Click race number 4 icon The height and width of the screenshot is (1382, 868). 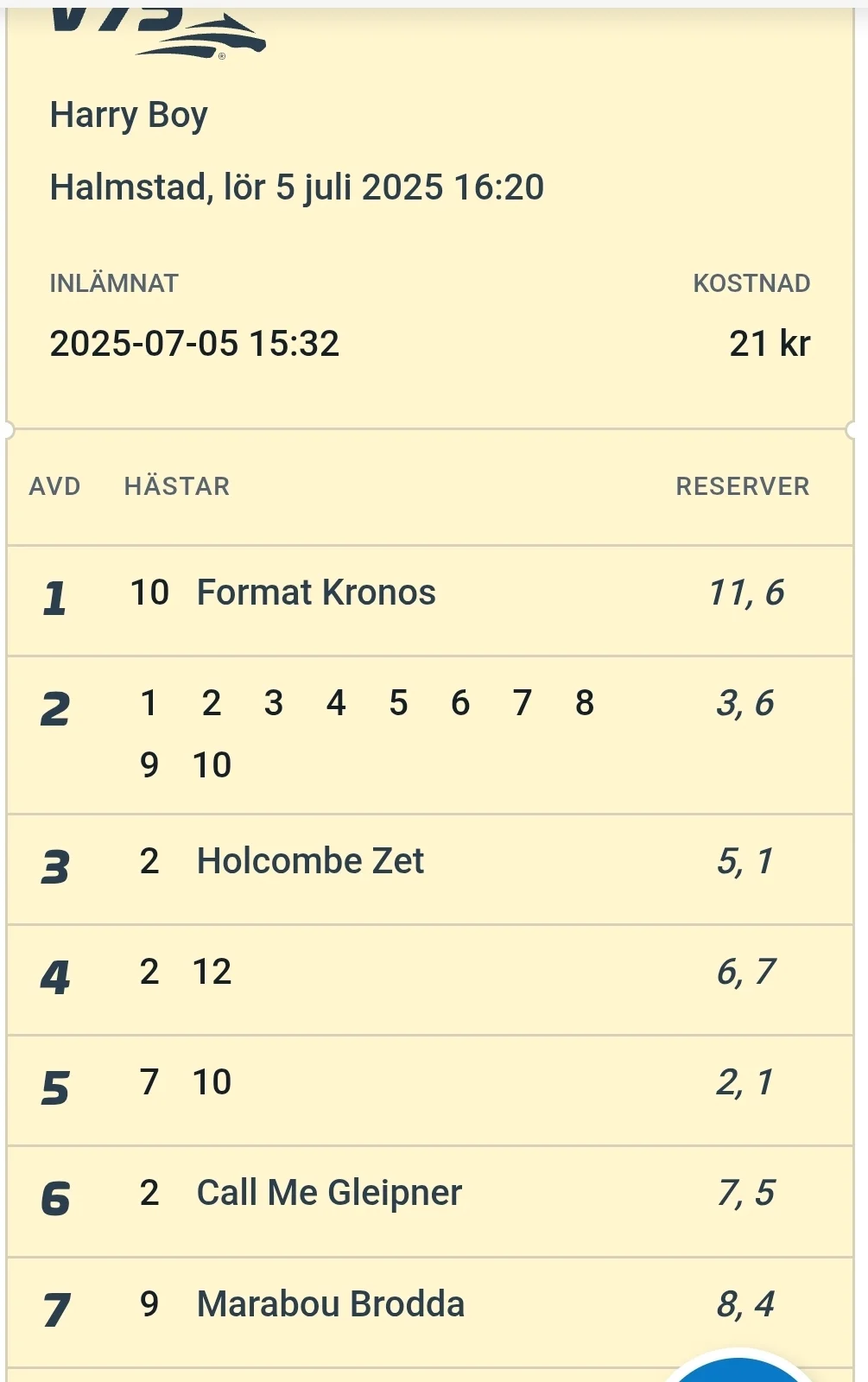[x=55, y=977]
